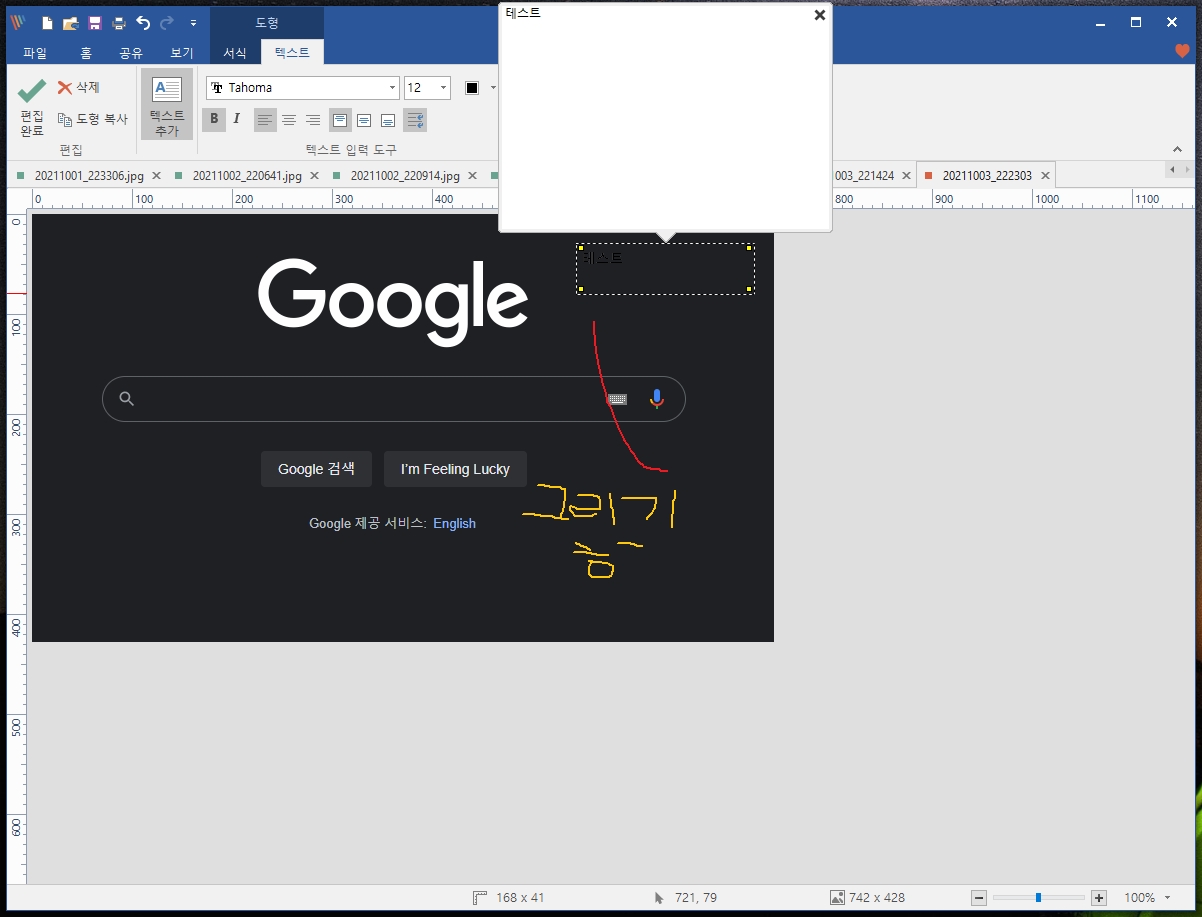Close the 20211001_223306.jpg tab
1202x917 pixels.
tap(156, 176)
